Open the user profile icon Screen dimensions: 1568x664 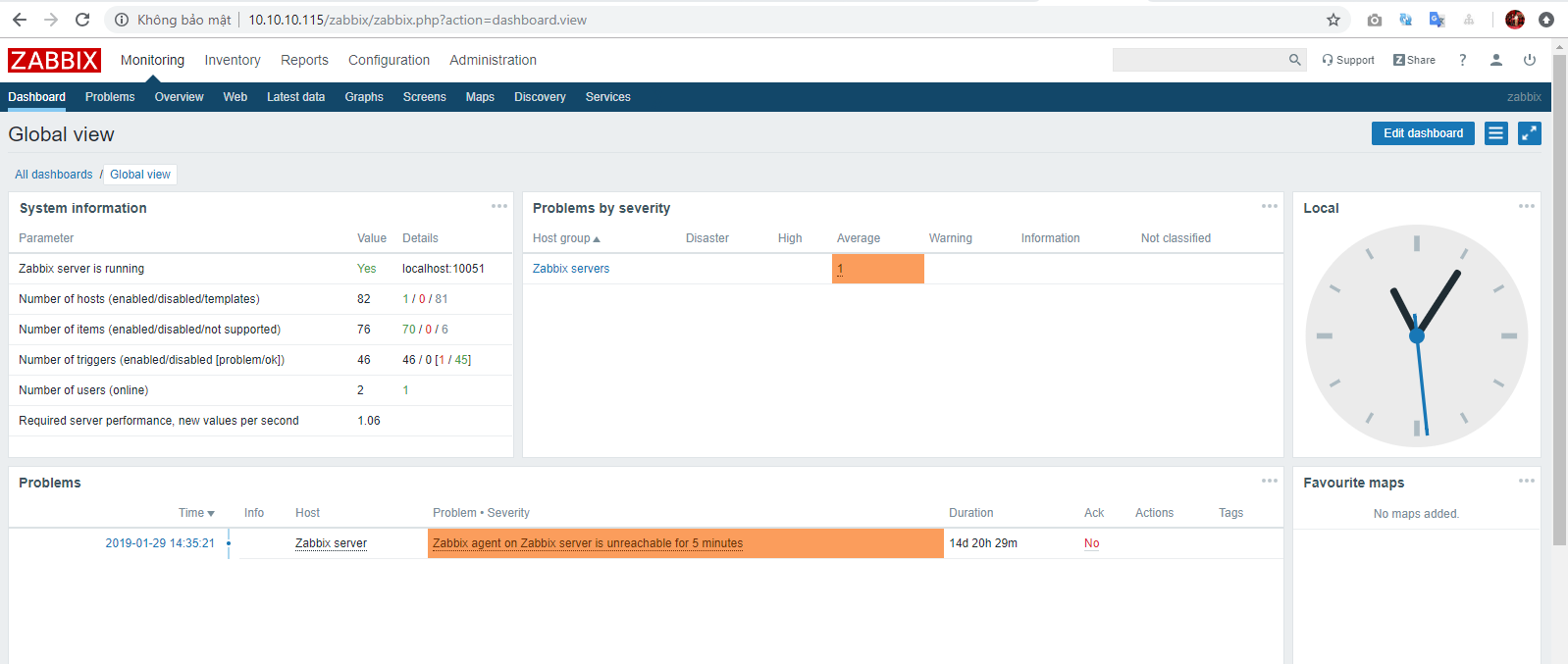pyautogui.click(x=1496, y=60)
